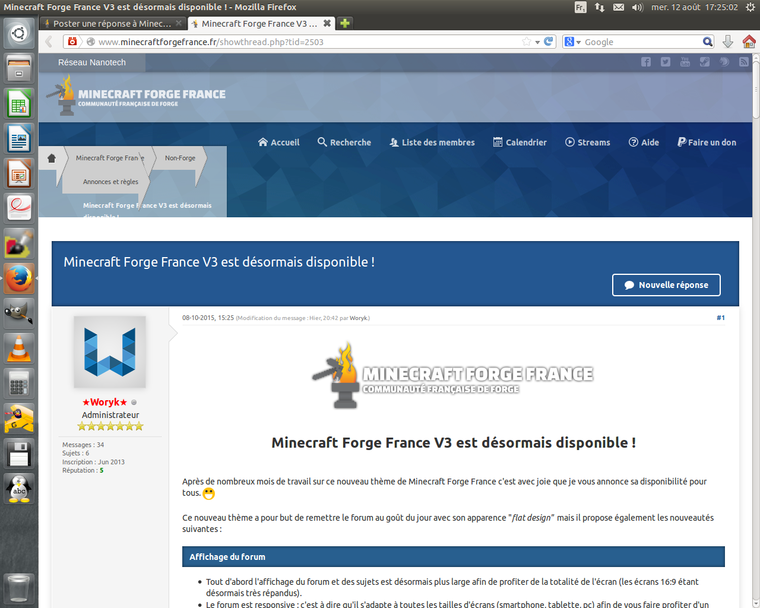Viewport: 760px width, 608px height.
Task: Open Firefox downloads arrow icon
Action: tap(728, 42)
